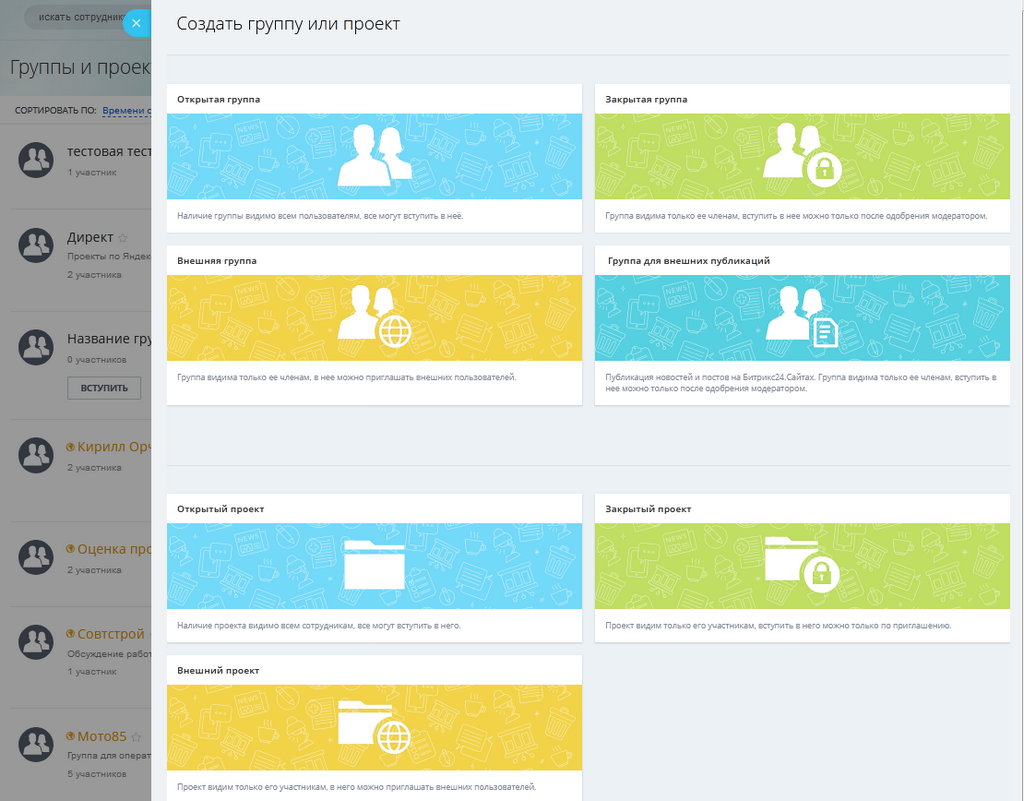Add Директ group to favorites star

(123, 238)
